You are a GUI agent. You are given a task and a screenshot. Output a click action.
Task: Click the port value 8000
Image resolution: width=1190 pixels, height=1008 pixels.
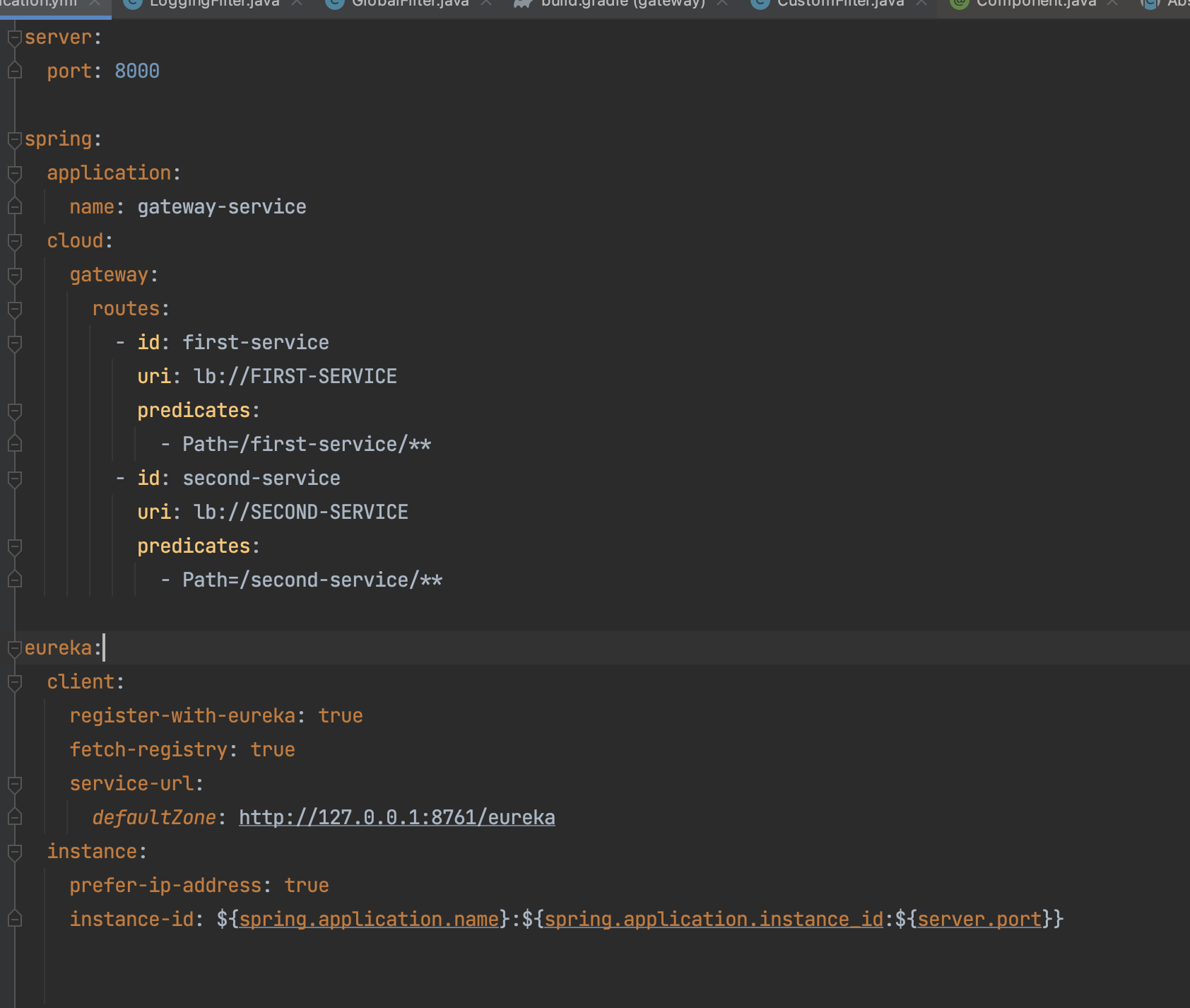click(x=137, y=71)
